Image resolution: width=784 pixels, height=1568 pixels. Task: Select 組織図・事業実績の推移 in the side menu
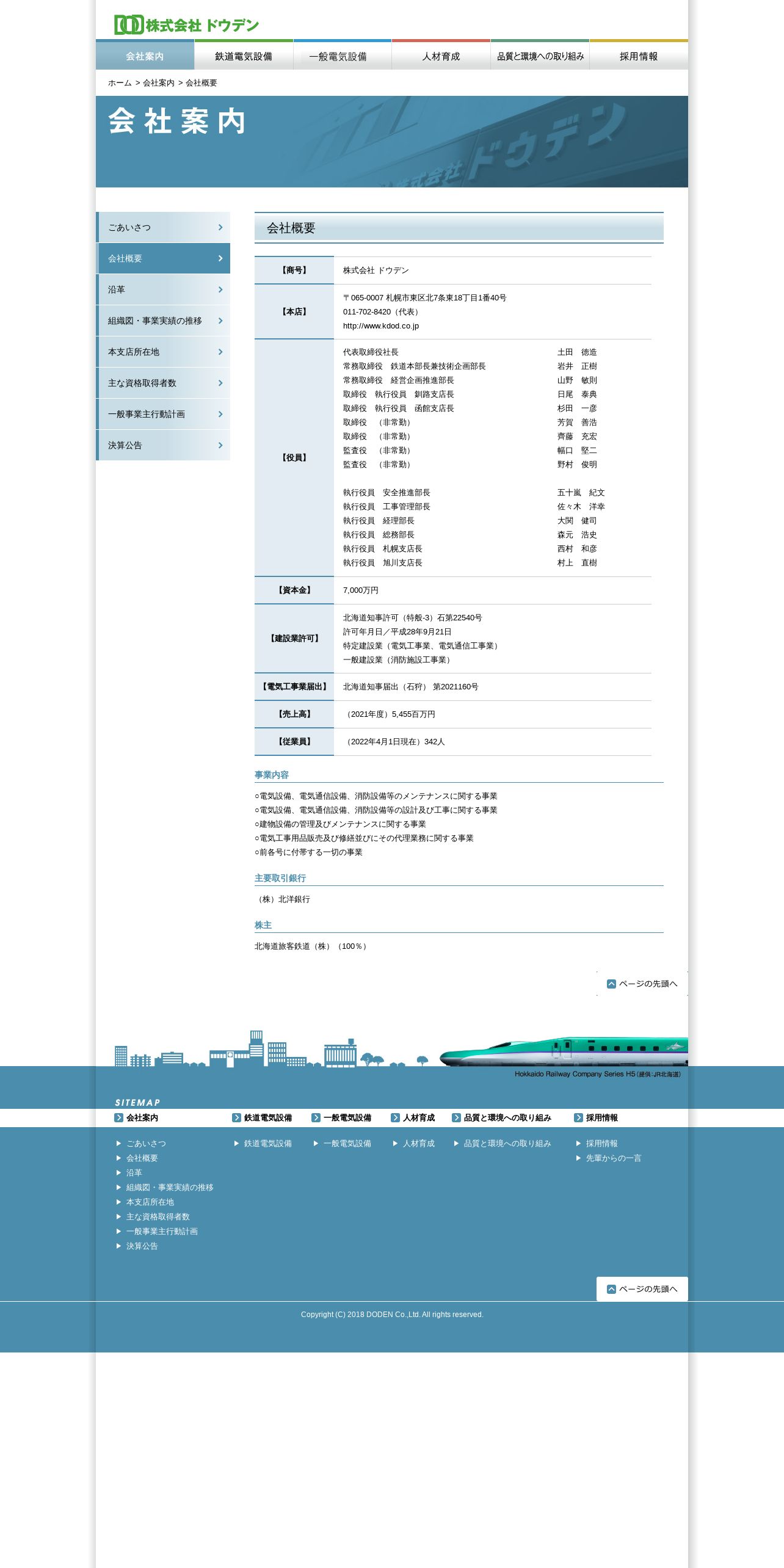[163, 321]
